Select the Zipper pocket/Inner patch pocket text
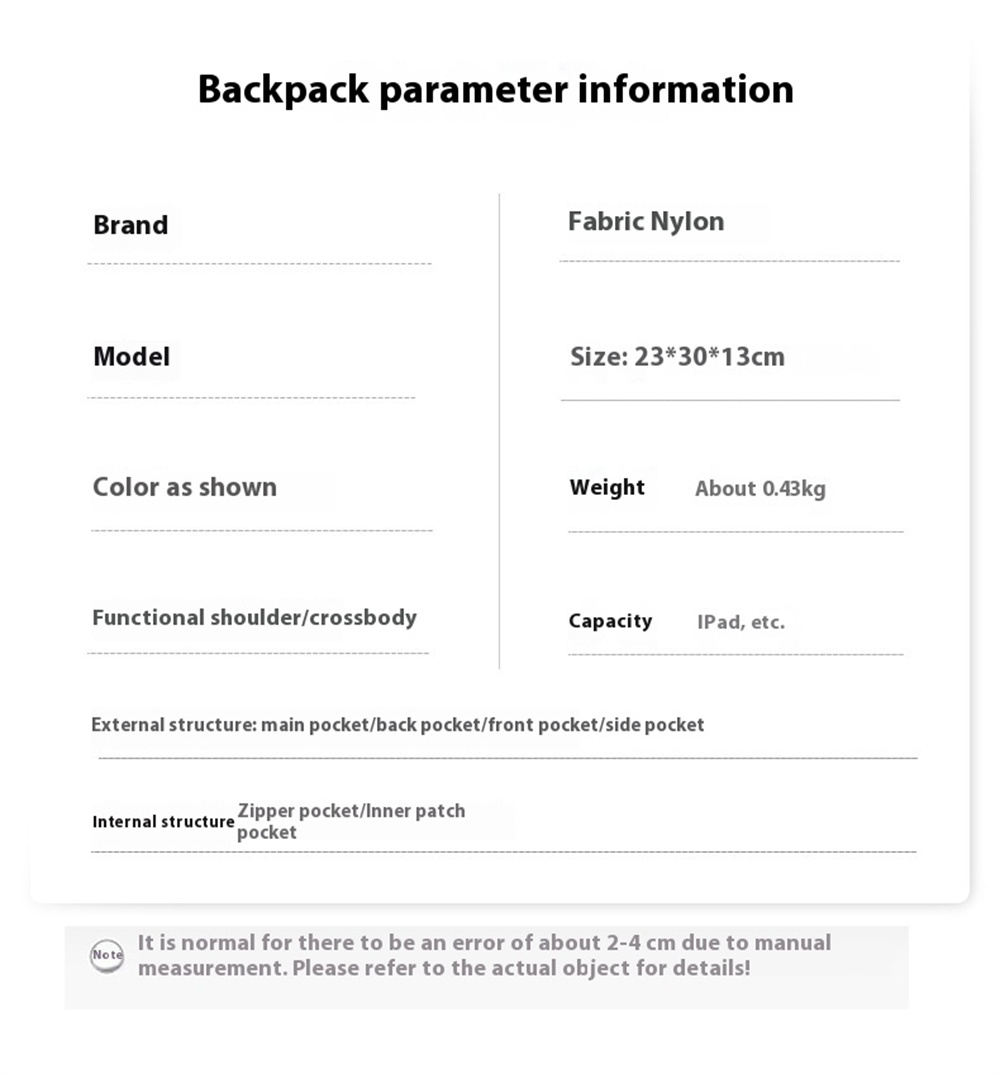Image resolution: width=1000 pixels, height=1074 pixels. [x=351, y=821]
